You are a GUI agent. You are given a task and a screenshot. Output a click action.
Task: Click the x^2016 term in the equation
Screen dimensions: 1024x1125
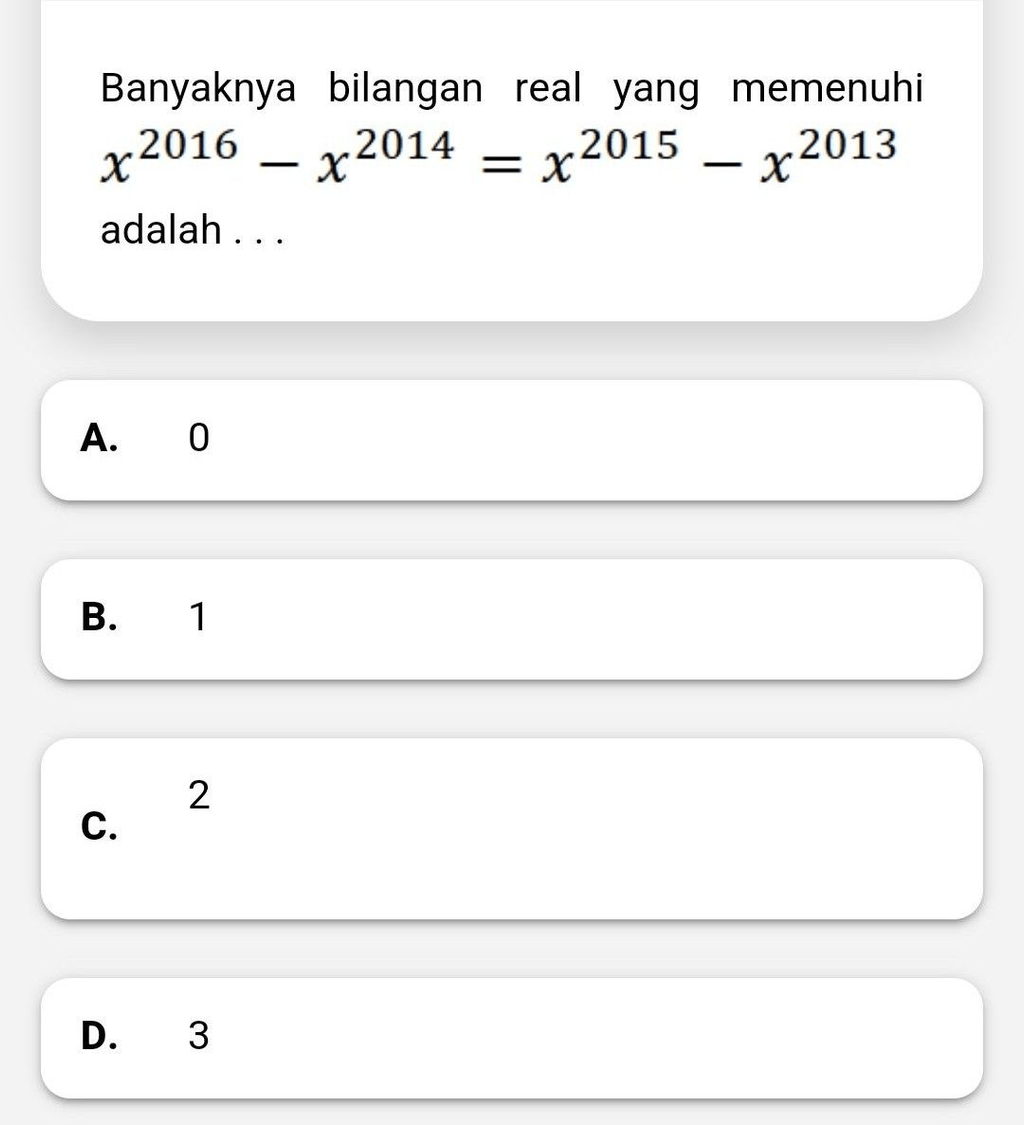pos(169,156)
